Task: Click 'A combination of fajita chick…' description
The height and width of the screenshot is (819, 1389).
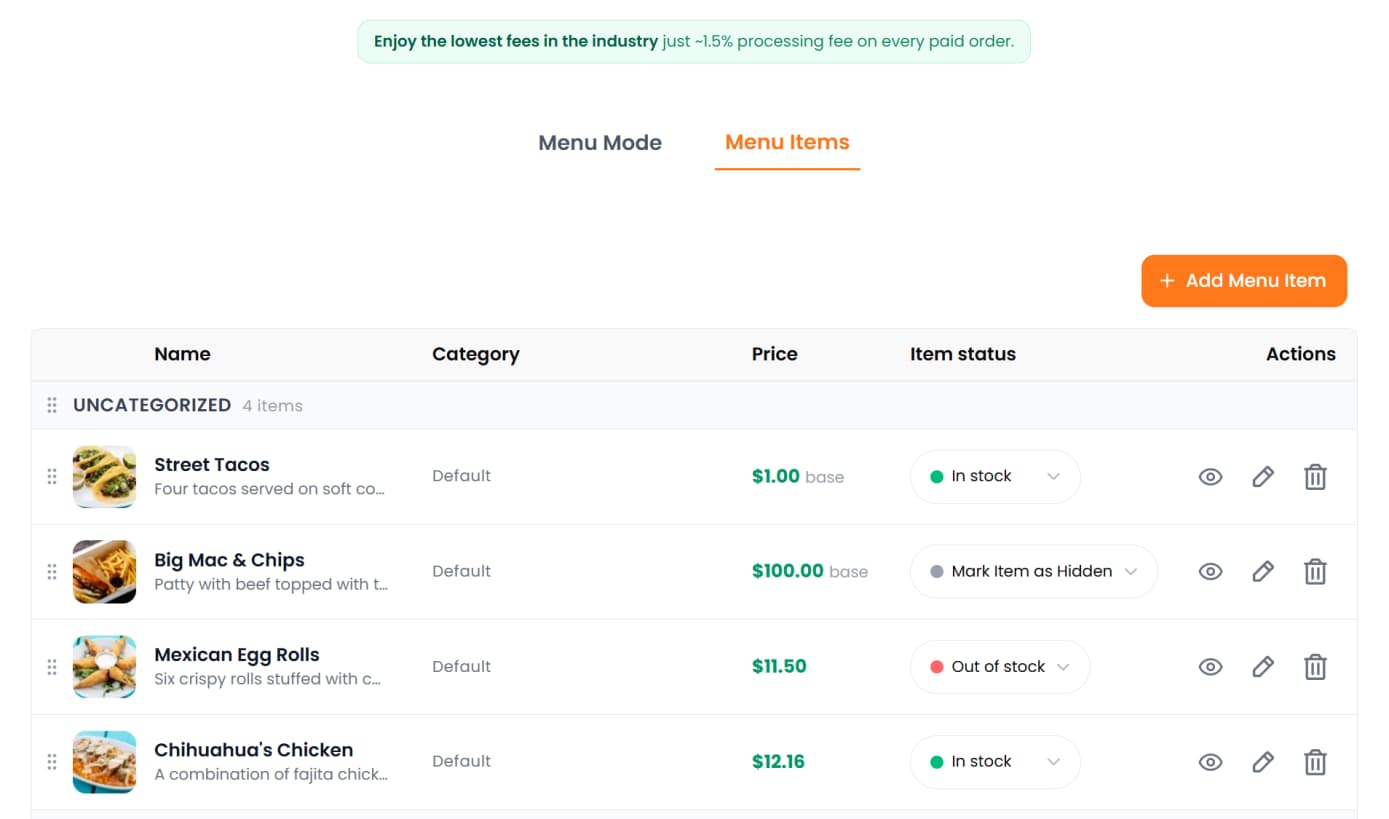Action: tap(271, 774)
